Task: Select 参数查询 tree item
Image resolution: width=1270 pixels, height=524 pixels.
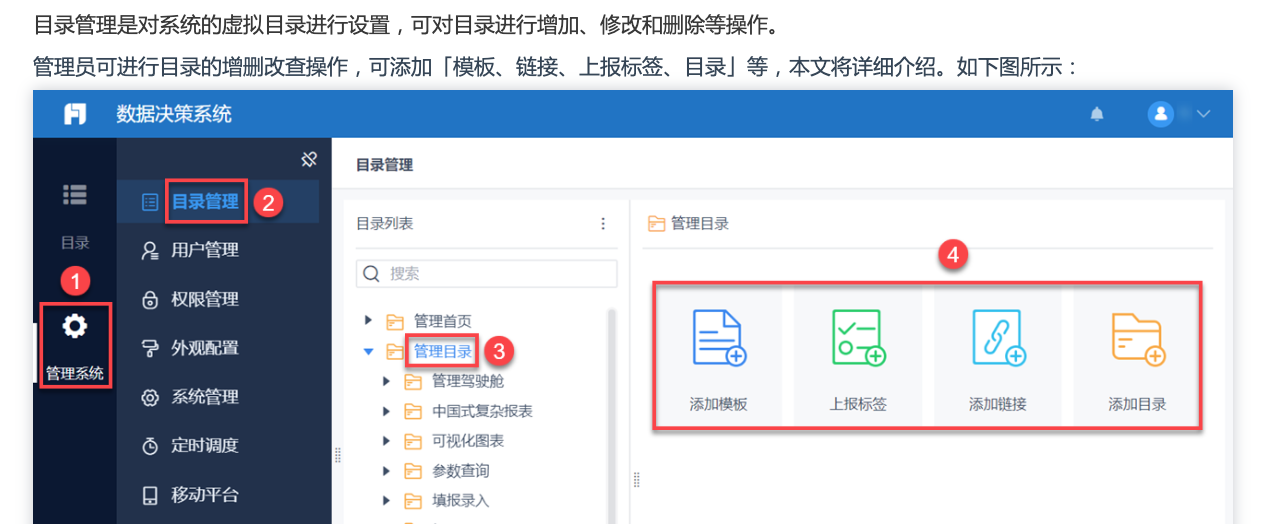Action: click(461, 471)
